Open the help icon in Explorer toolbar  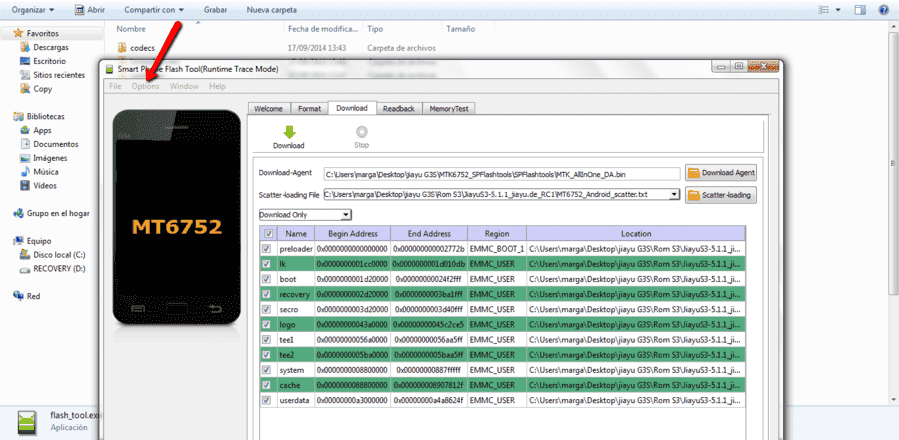click(884, 10)
